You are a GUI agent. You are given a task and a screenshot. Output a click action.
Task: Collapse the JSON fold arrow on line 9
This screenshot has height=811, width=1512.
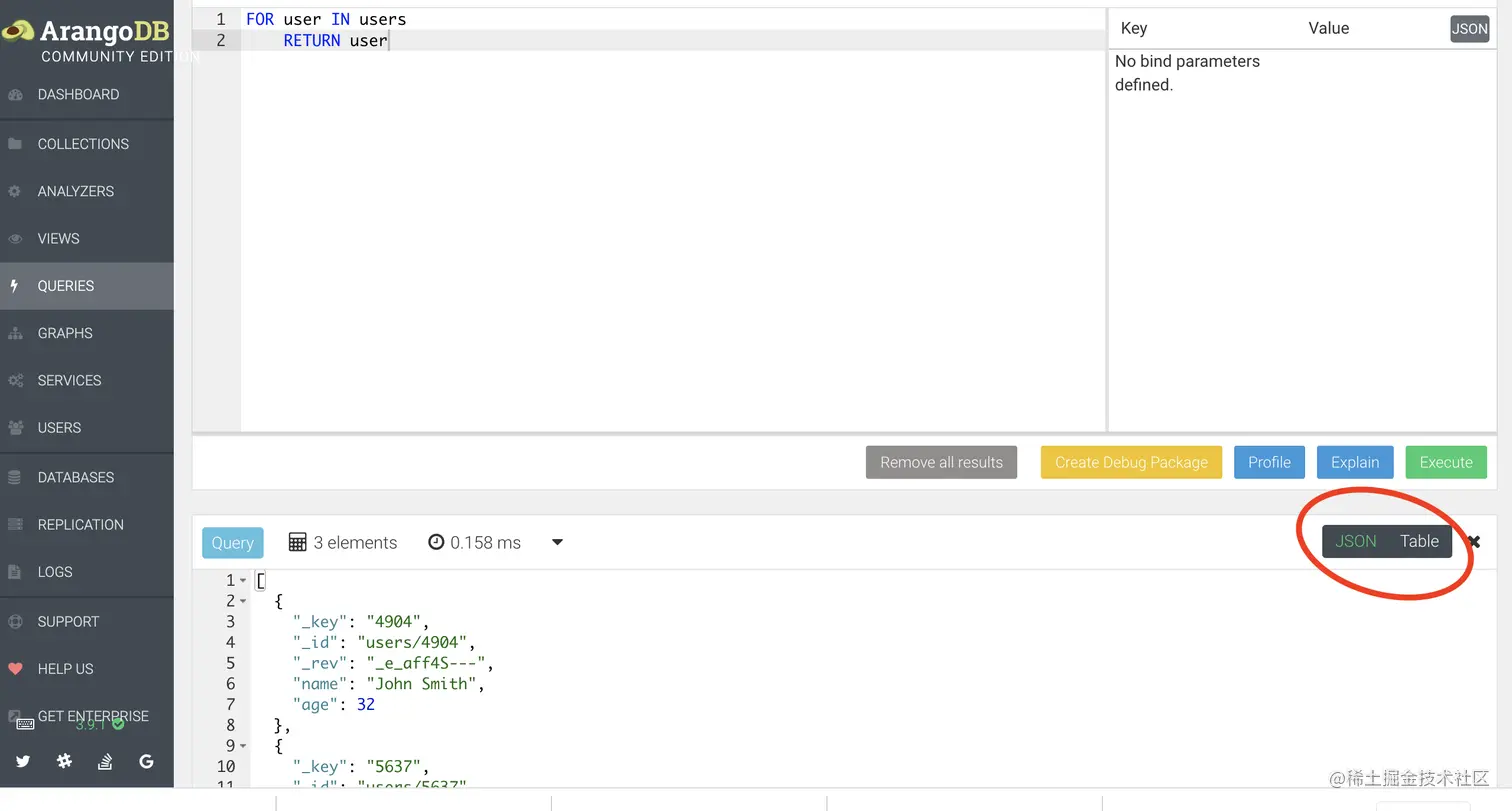click(243, 746)
